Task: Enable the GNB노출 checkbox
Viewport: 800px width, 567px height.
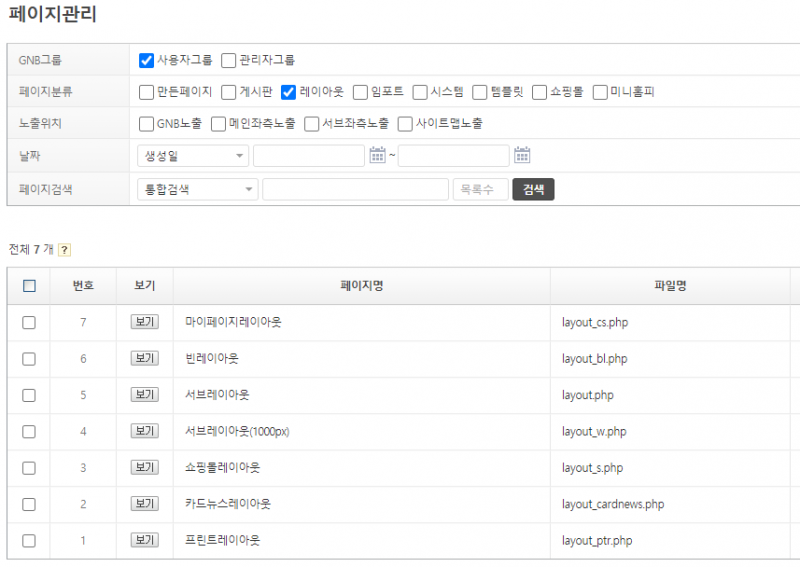Action: point(146,124)
